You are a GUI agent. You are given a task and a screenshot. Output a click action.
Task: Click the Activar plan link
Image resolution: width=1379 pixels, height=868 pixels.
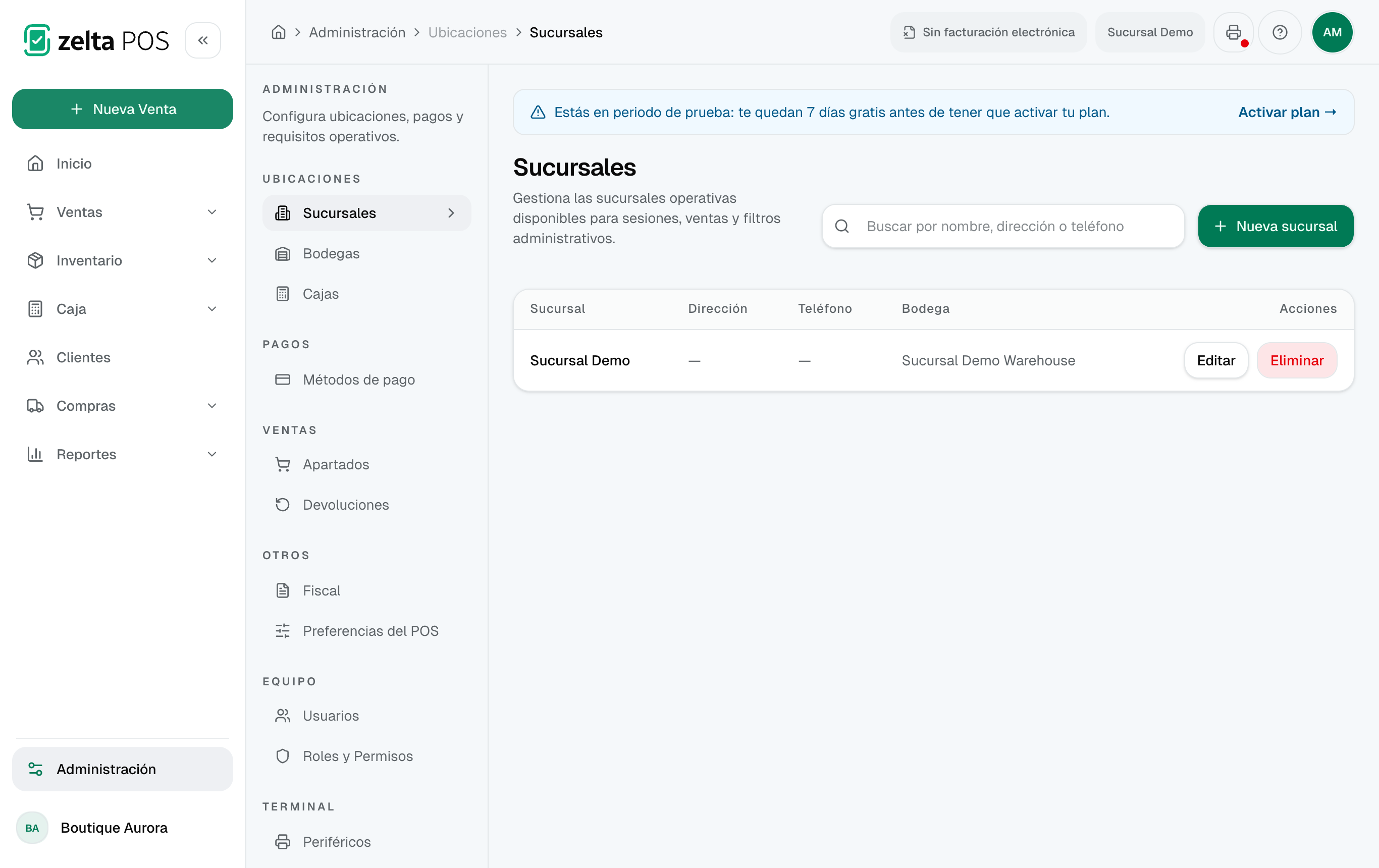pos(1287,112)
